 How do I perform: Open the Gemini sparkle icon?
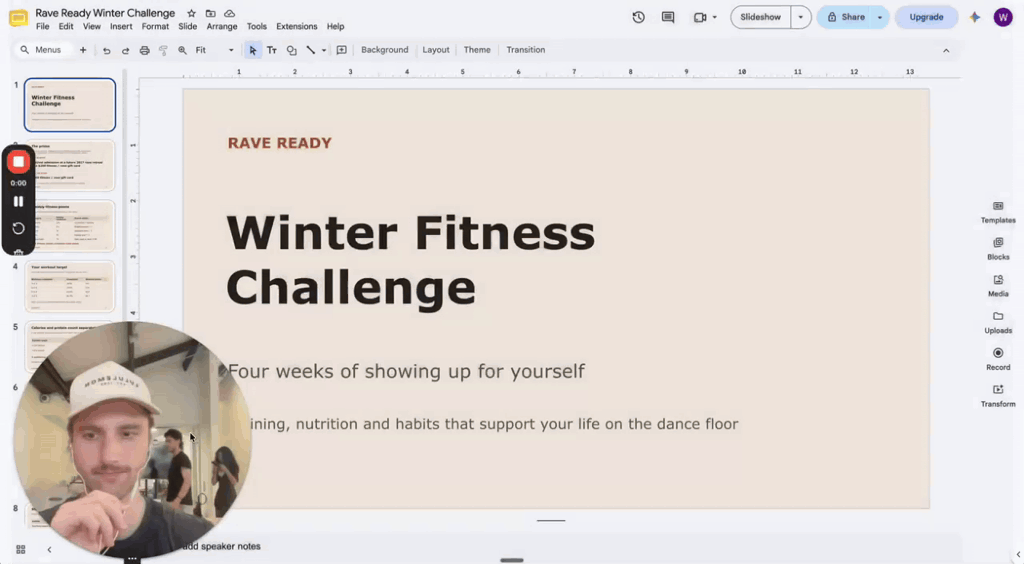(x=974, y=17)
